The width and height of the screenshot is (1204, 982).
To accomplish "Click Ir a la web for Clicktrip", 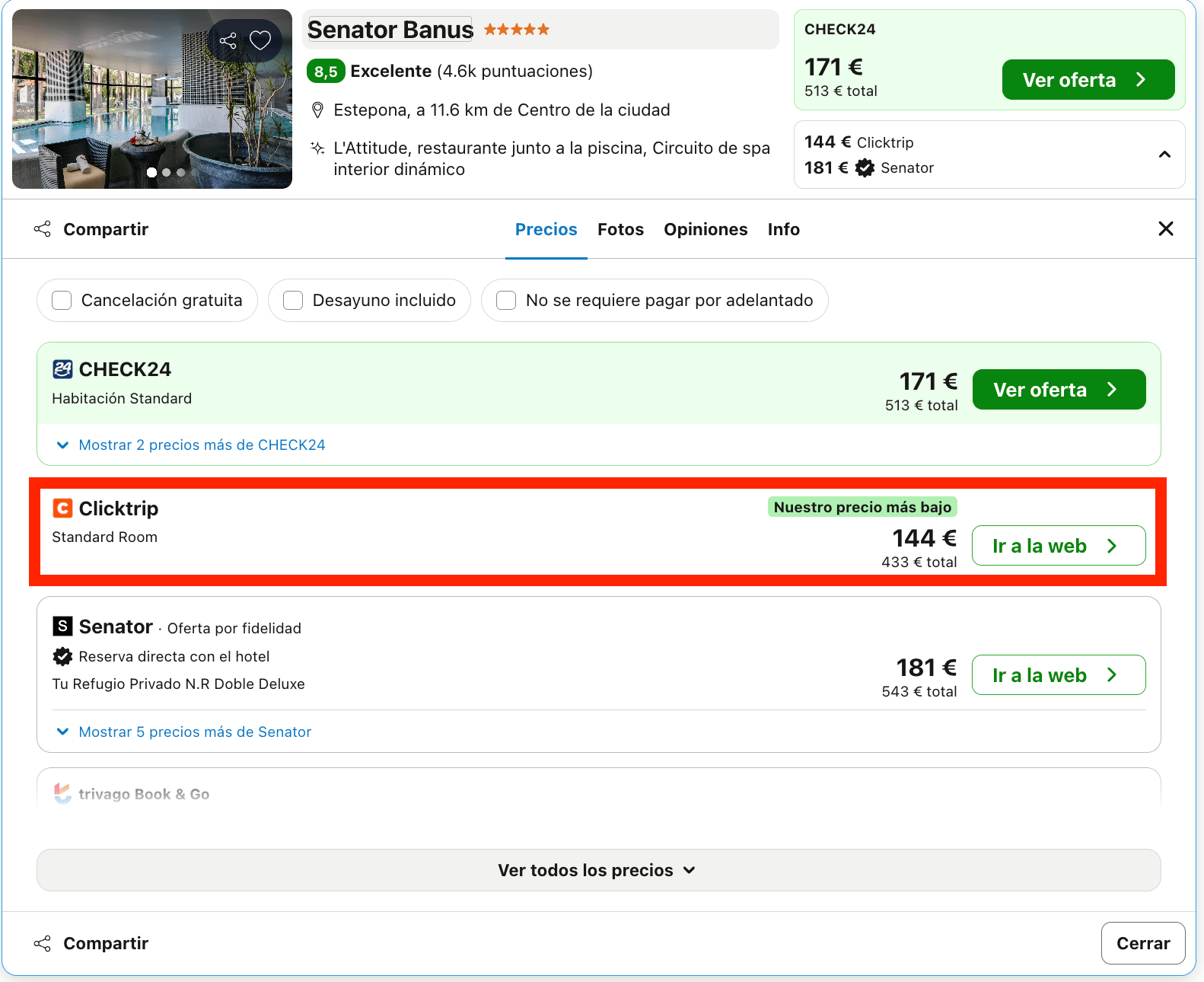I will [1059, 546].
